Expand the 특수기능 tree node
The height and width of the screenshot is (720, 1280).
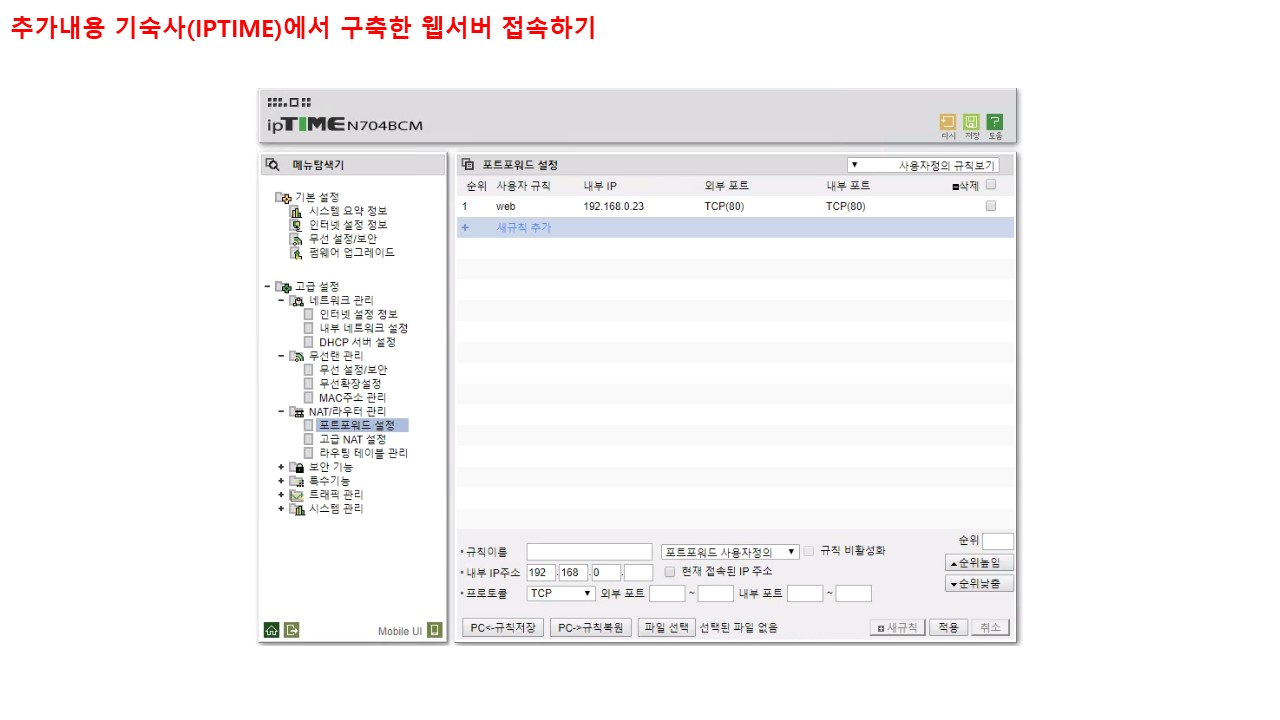coord(281,481)
